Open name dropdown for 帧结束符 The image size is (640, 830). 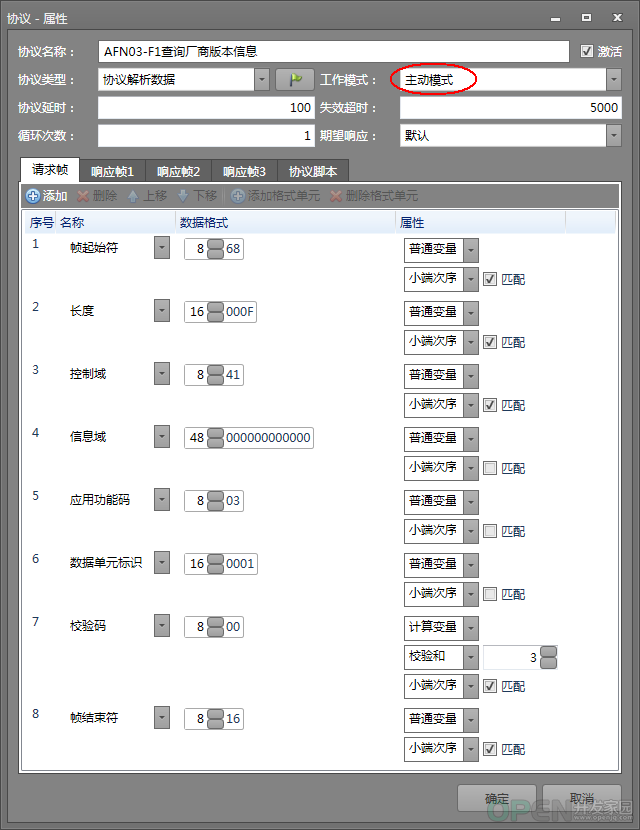coord(162,717)
